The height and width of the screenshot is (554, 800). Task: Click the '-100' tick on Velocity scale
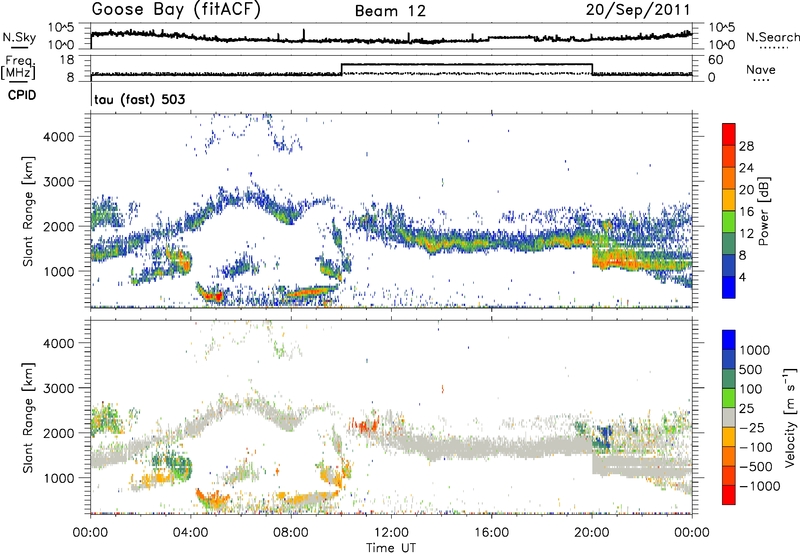(x=755, y=447)
